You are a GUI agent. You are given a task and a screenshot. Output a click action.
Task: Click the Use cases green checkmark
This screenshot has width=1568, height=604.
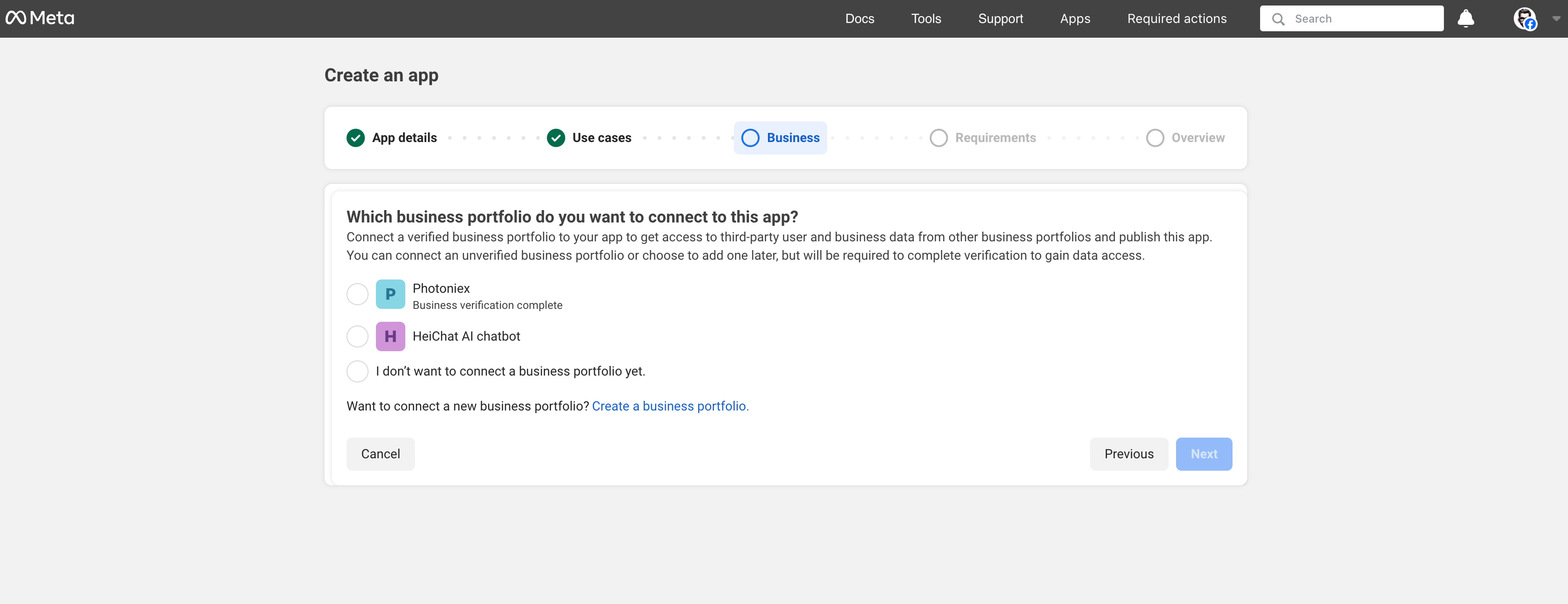556,138
